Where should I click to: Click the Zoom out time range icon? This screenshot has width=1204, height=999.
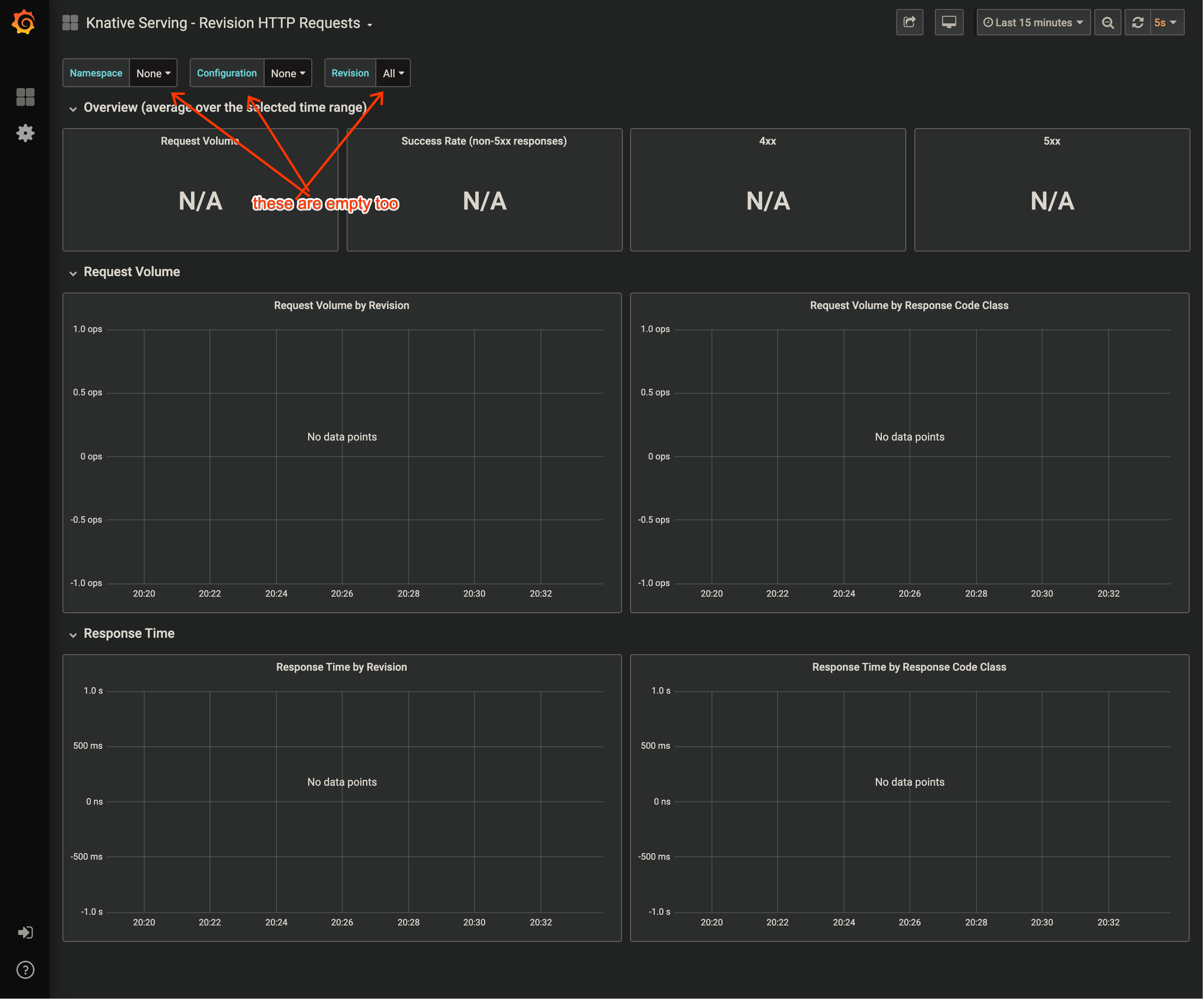point(1108,22)
